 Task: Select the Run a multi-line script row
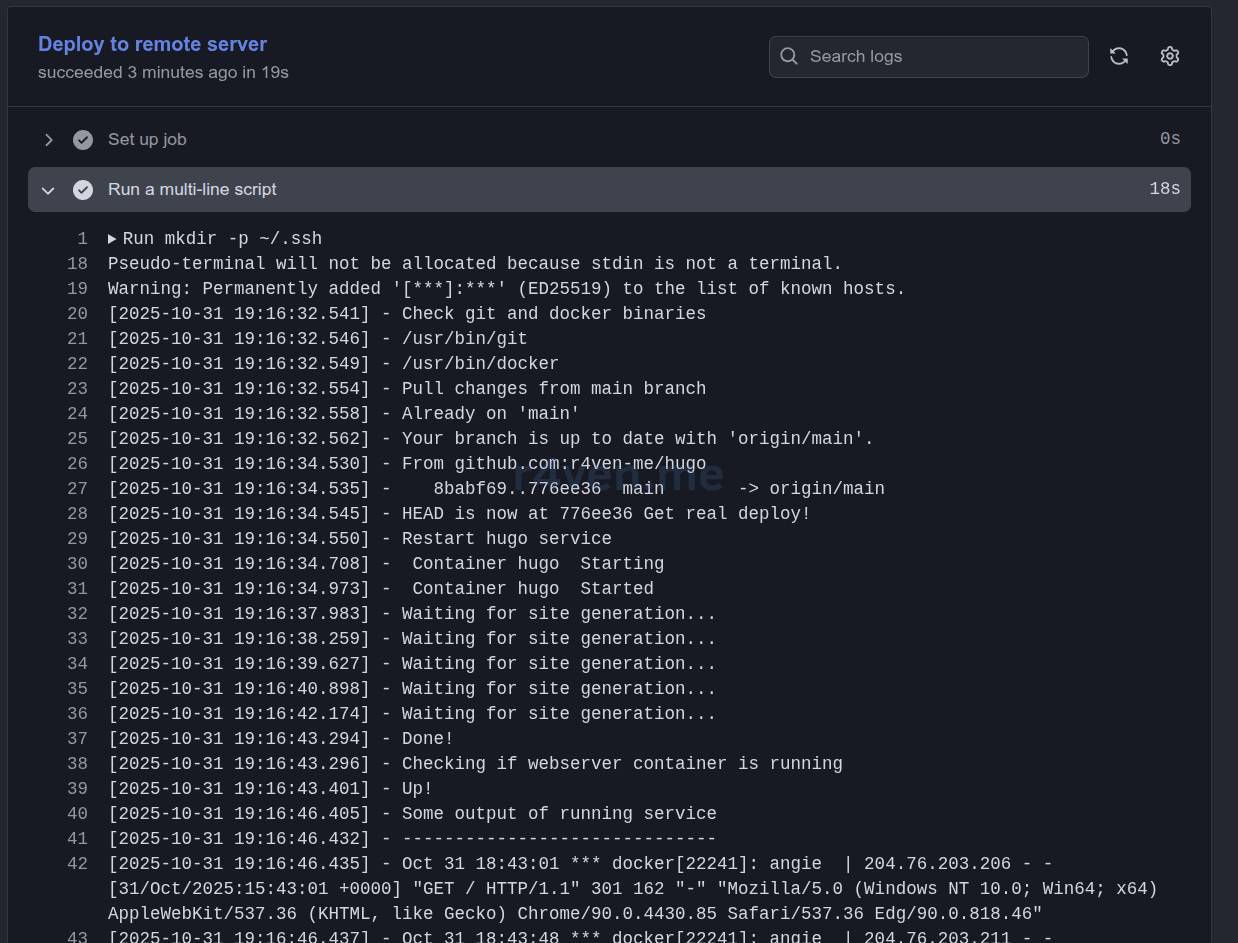pos(600,190)
